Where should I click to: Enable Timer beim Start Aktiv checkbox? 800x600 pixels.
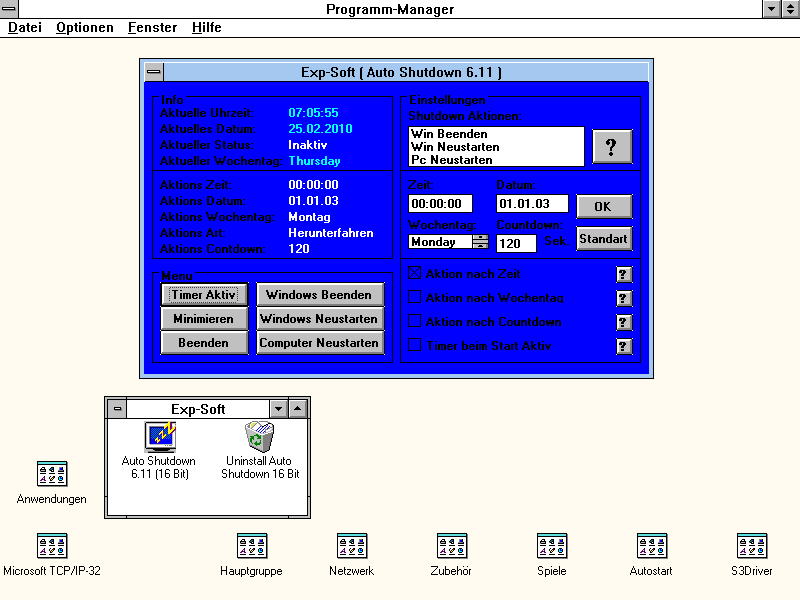[415, 346]
